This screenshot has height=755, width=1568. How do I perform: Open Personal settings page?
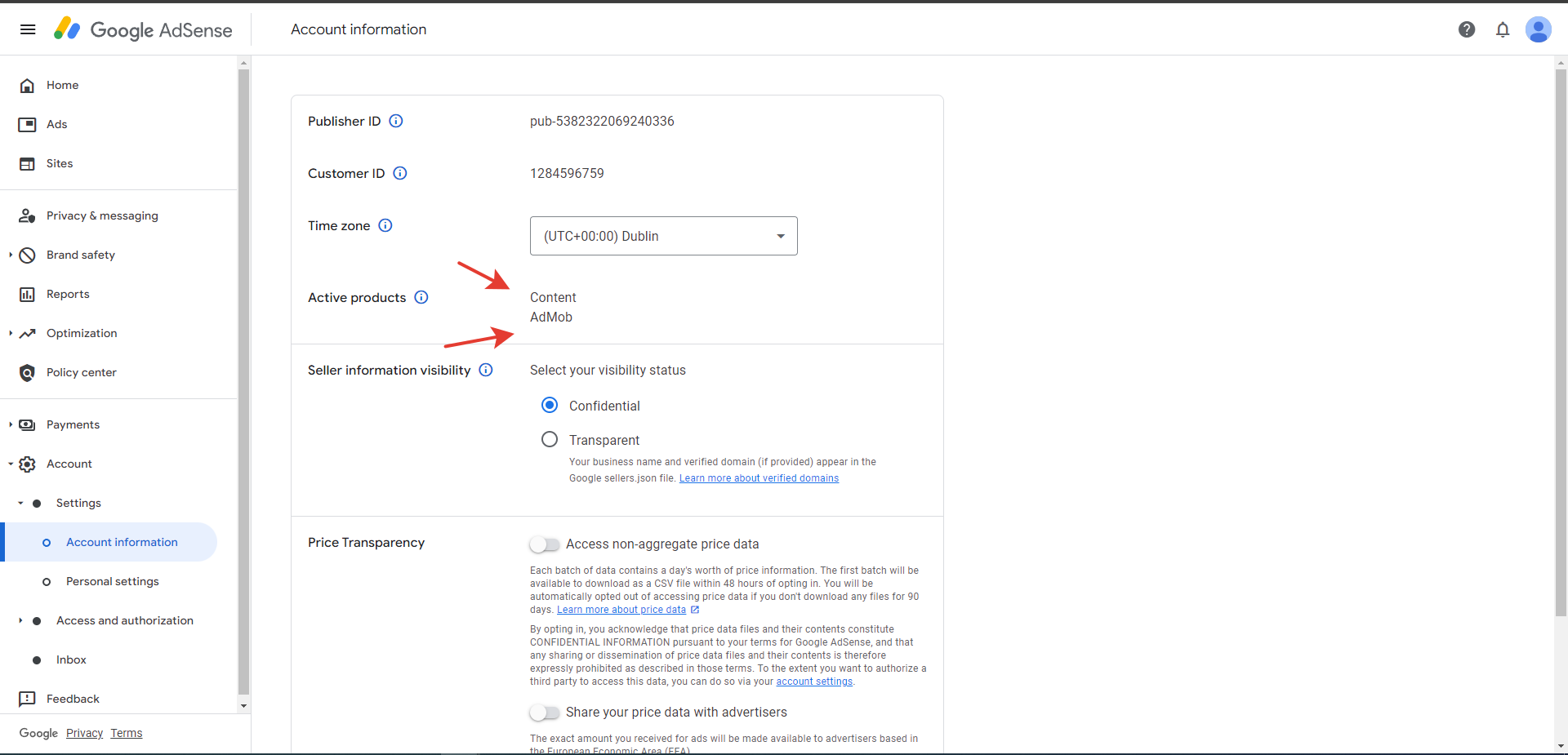[113, 581]
